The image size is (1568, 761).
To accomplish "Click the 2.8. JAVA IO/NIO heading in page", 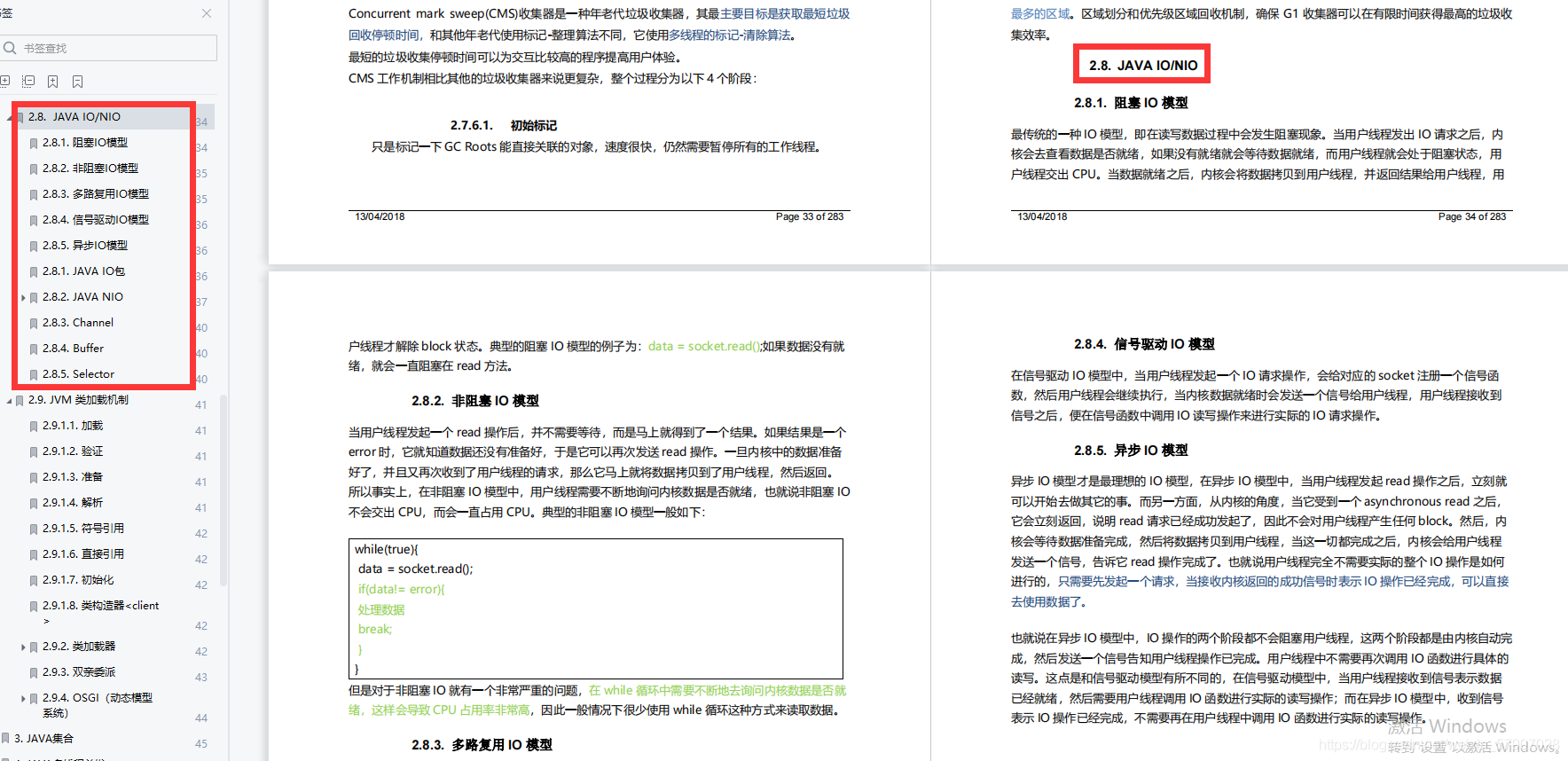I will [1143, 65].
